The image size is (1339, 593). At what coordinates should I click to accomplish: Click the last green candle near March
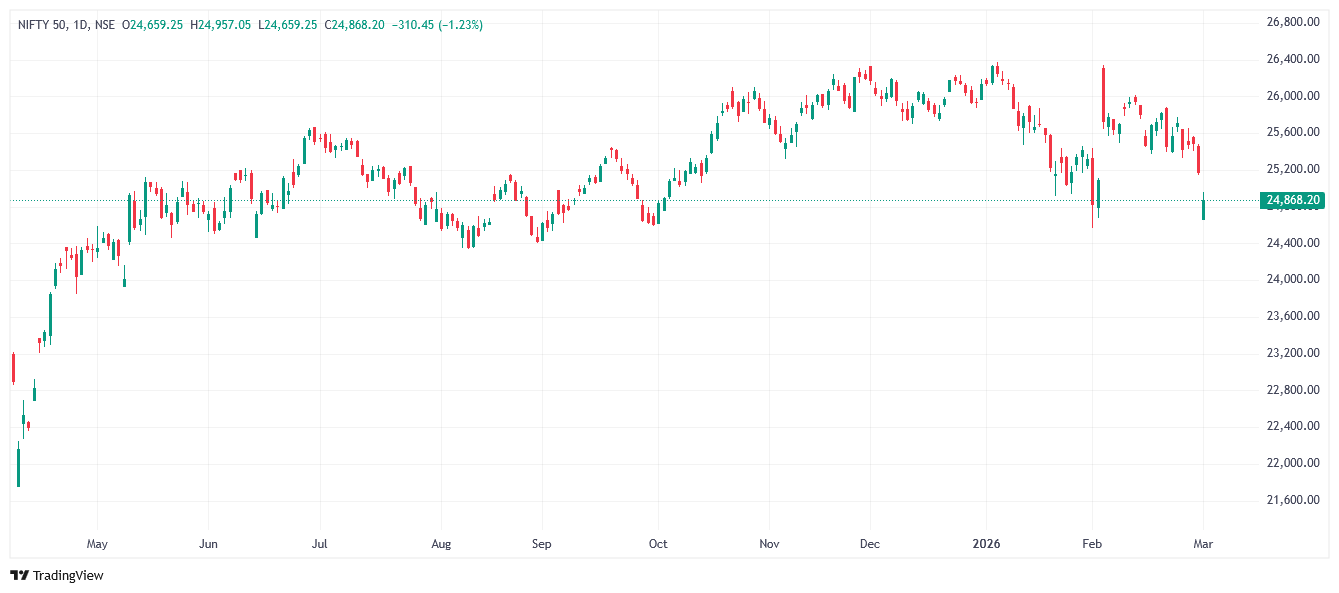point(1203,209)
